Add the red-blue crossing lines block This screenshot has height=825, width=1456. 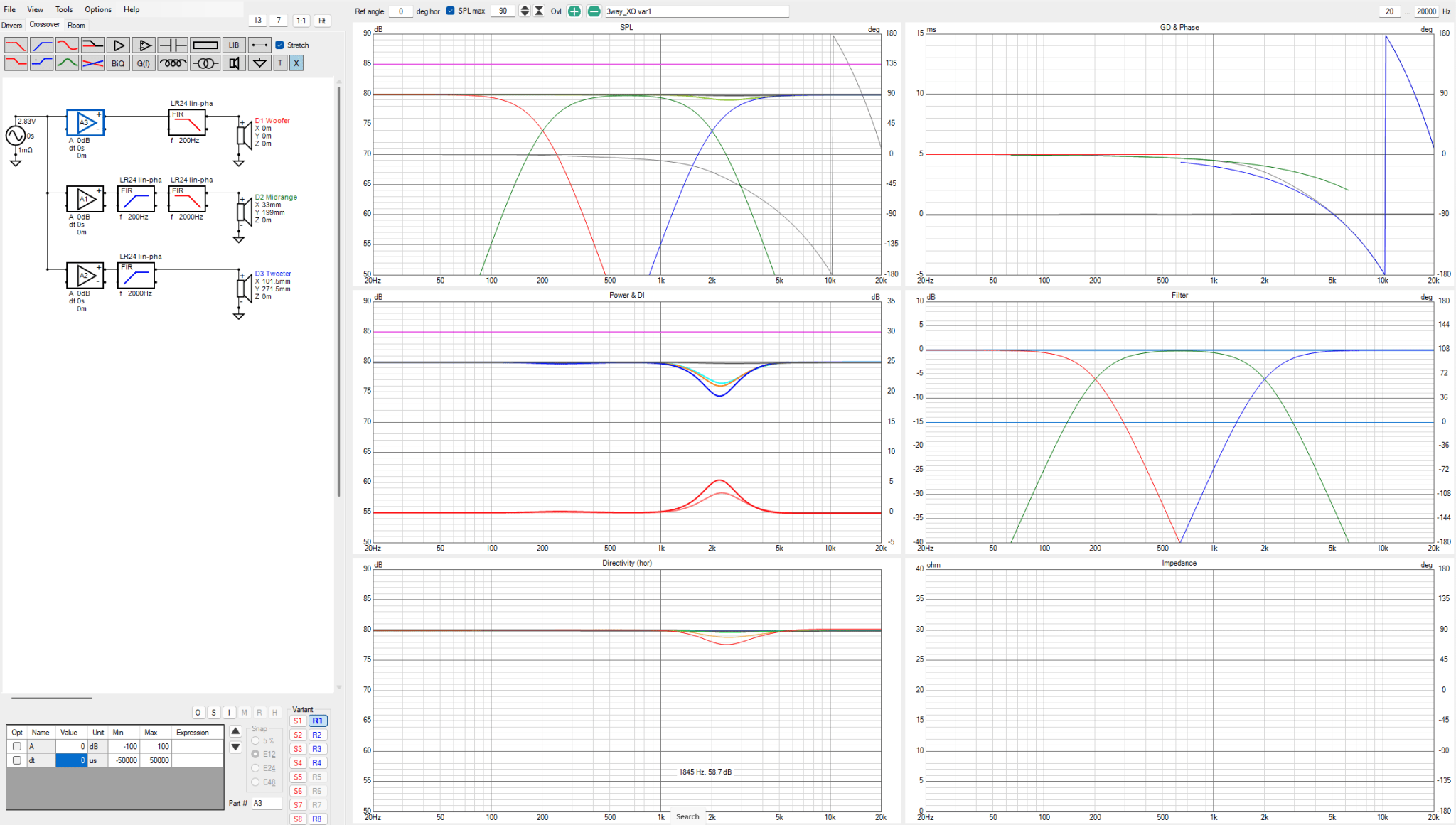[x=92, y=63]
